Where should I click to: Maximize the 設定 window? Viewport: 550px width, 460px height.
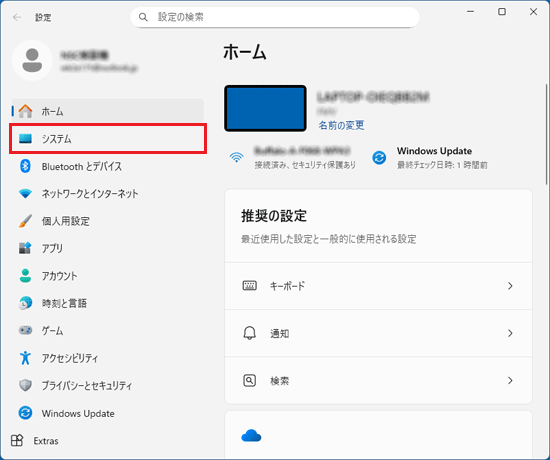(502, 12)
